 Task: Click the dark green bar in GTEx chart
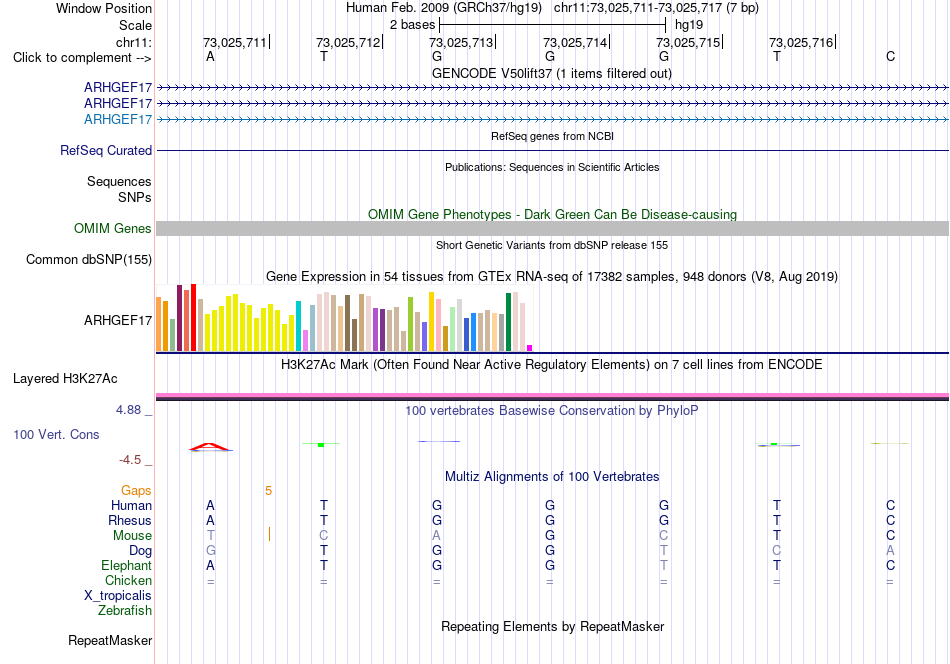click(x=508, y=322)
